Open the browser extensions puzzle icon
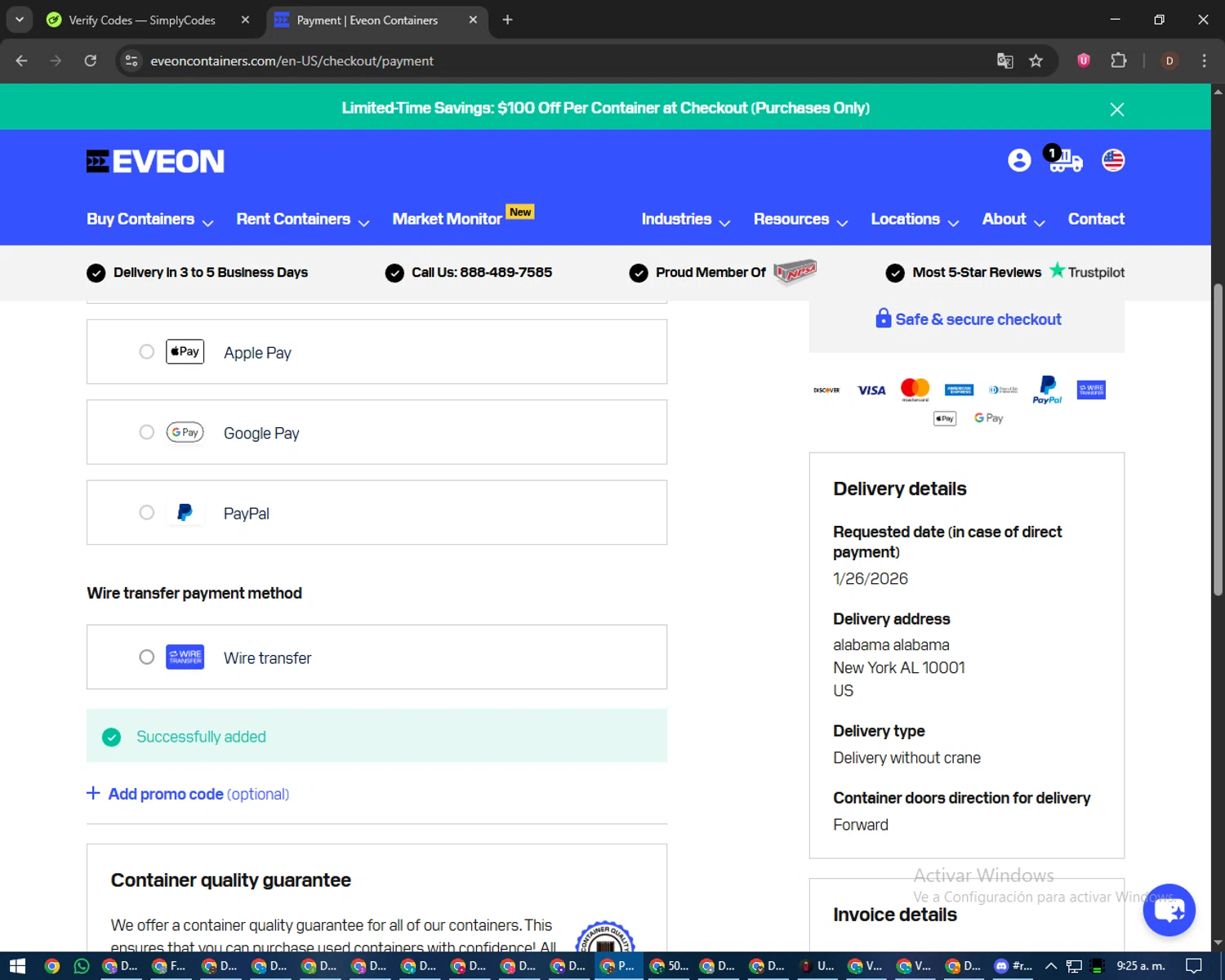The height and width of the screenshot is (980, 1225). coord(1118,60)
